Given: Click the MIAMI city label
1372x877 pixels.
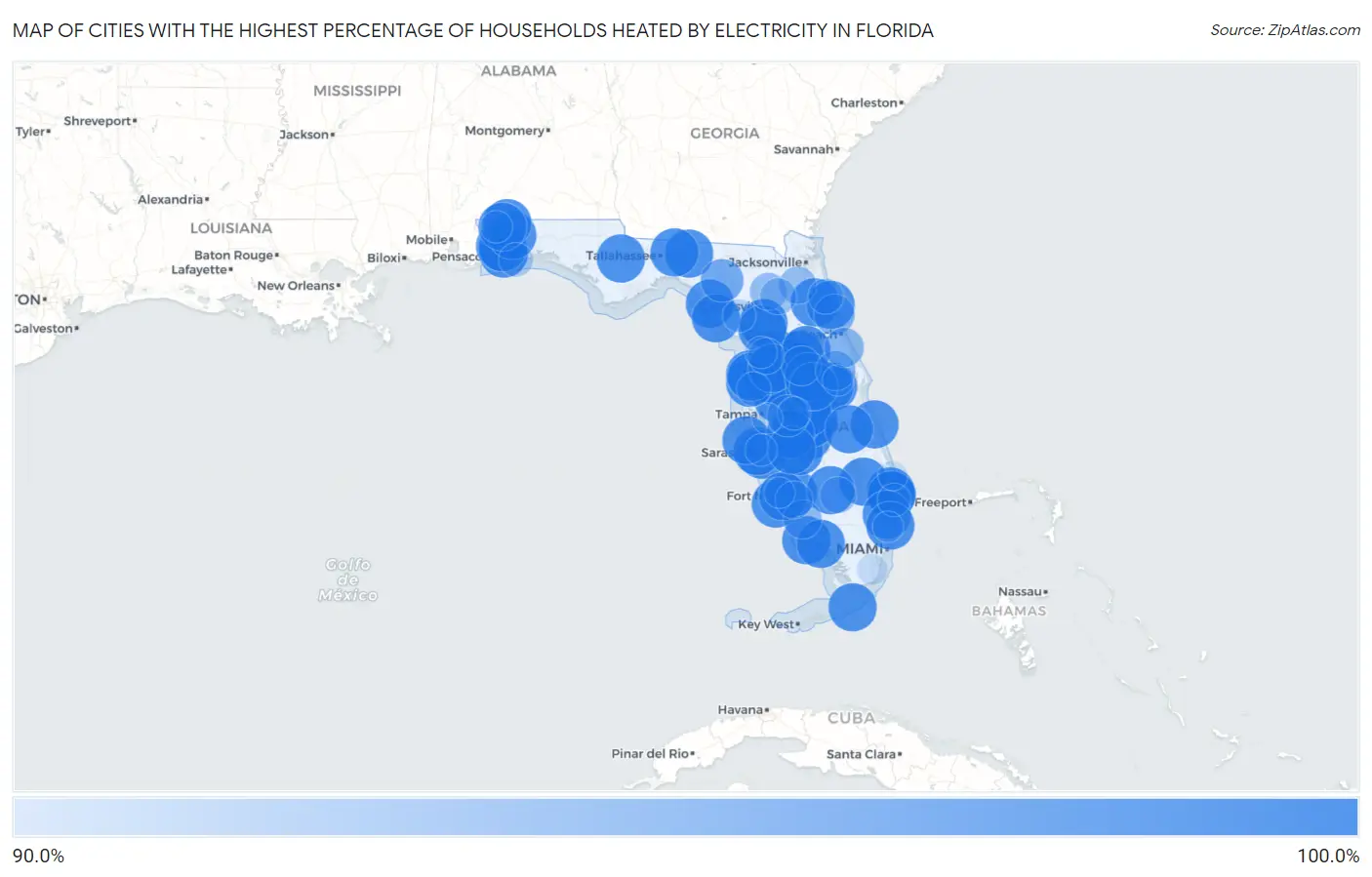Looking at the screenshot, I should coord(863,549).
